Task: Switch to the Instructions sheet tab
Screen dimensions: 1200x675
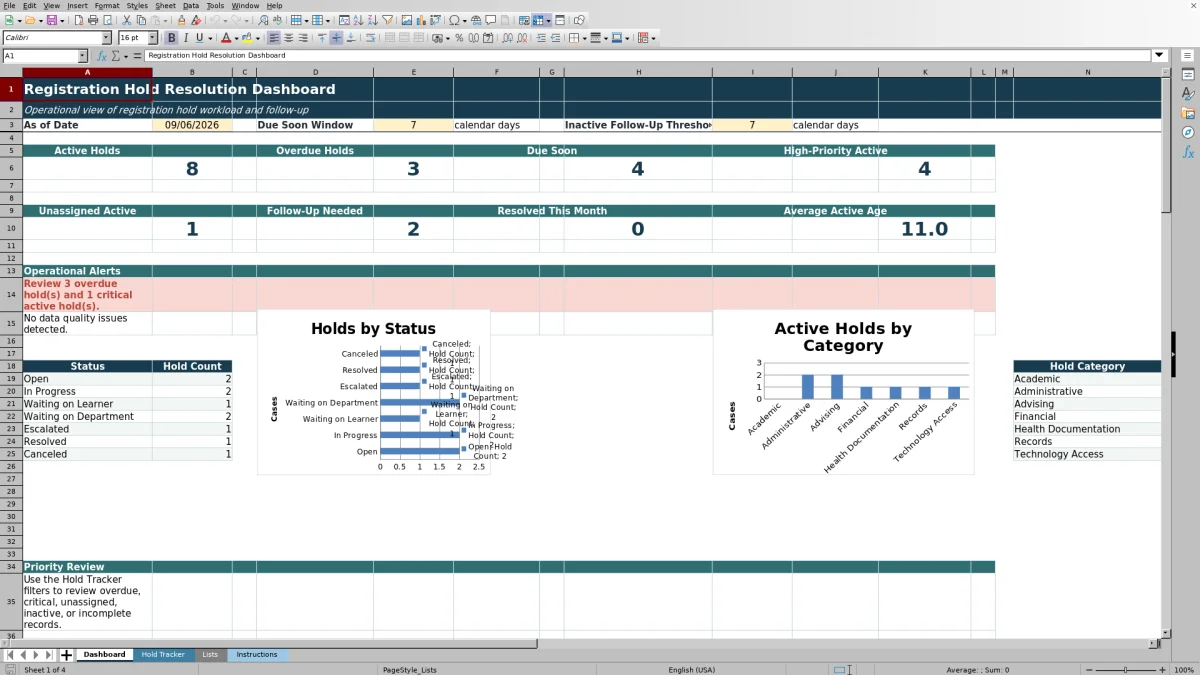Action: click(x=257, y=655)
